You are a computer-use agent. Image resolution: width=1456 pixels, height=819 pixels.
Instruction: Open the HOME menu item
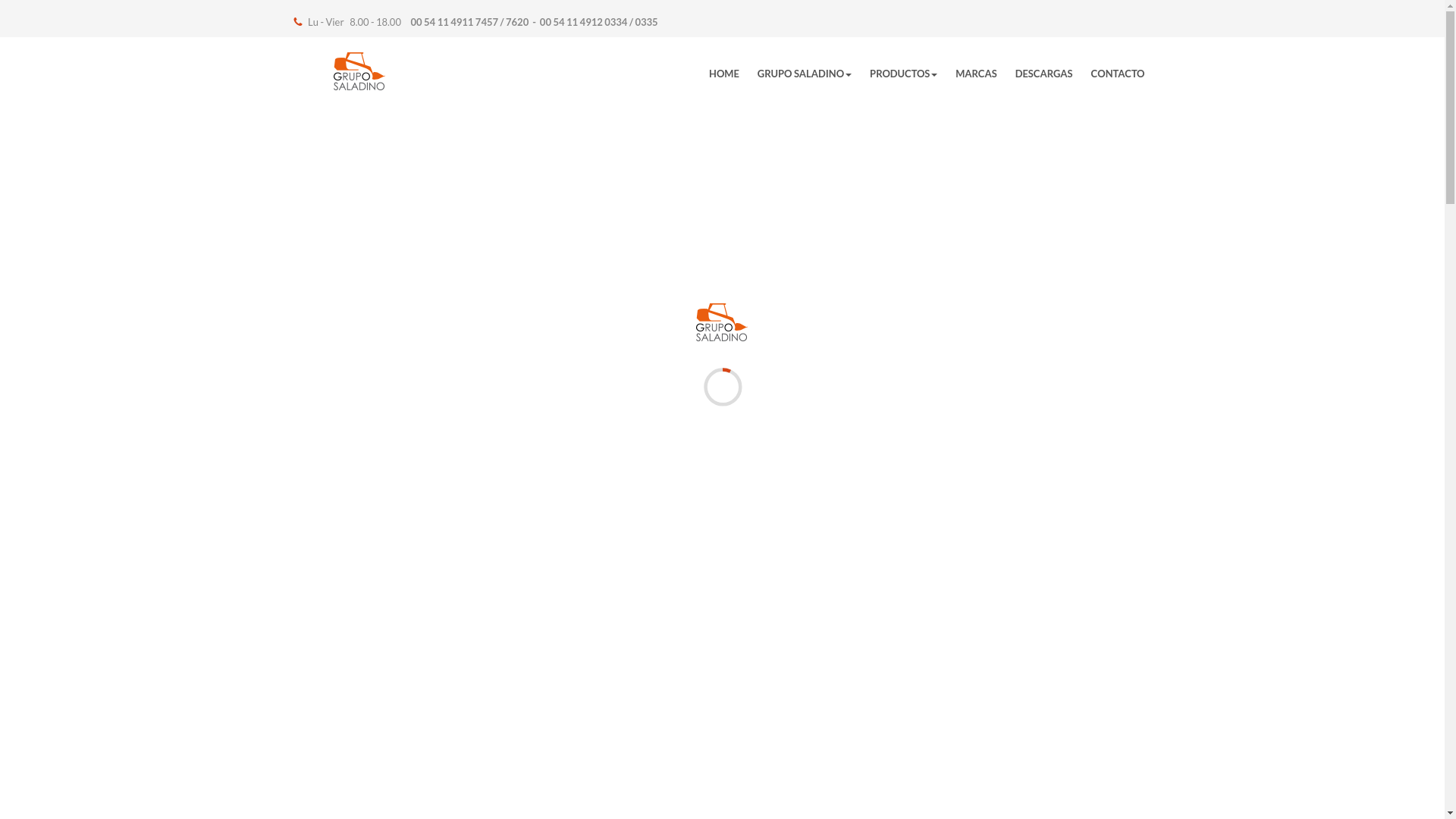click(x=723, y=74)
